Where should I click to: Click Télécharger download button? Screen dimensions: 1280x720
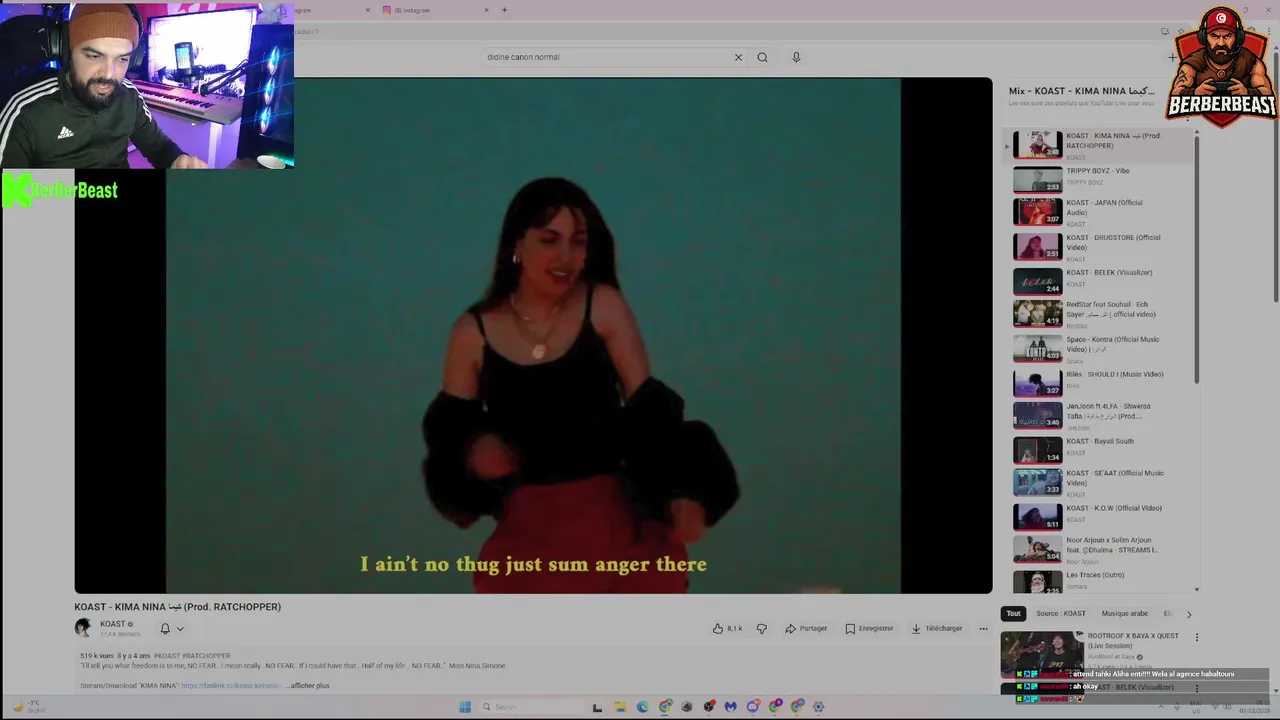937,629
